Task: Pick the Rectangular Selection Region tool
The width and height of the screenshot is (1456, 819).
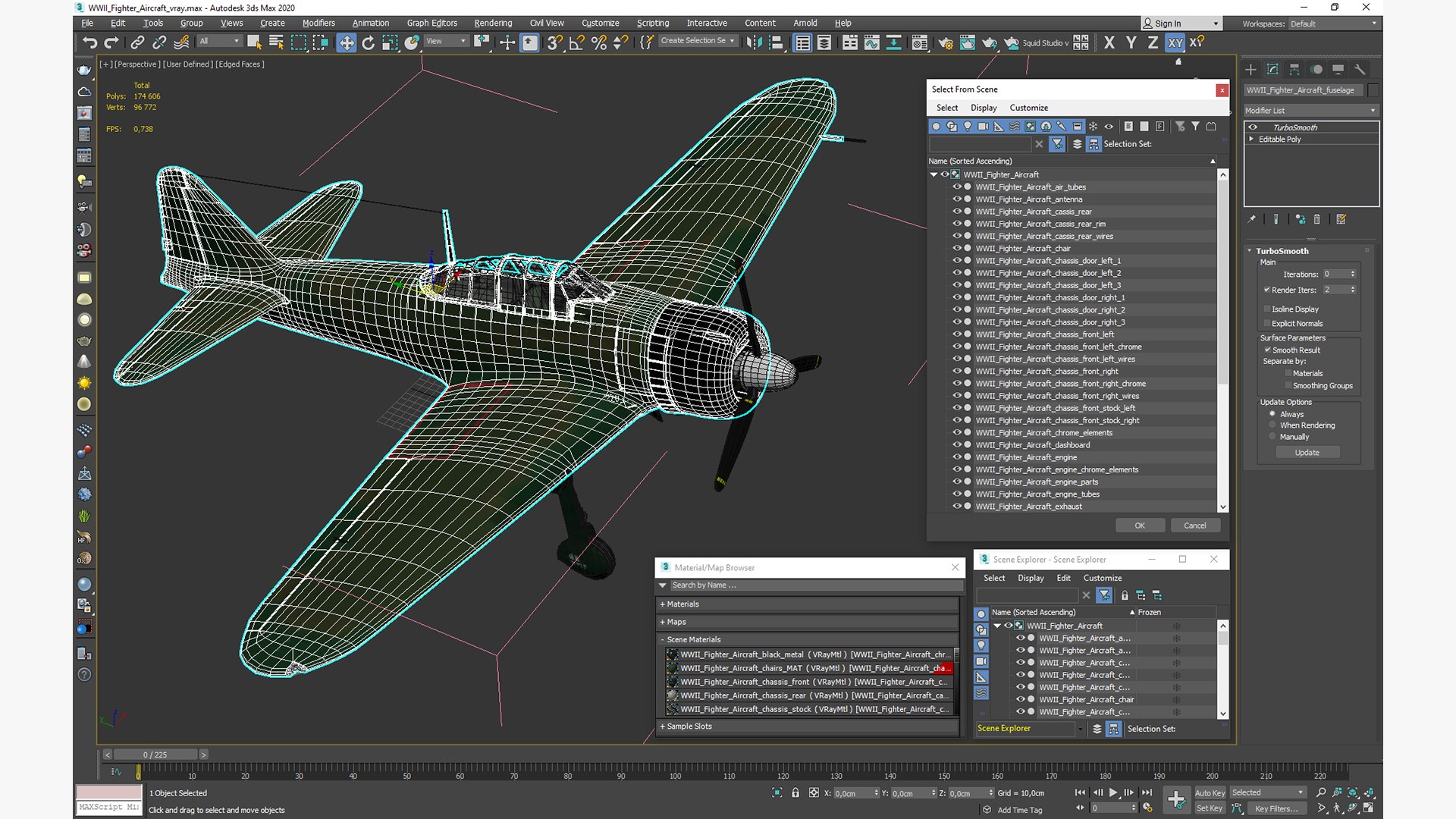Action: (x=299, y=43)
